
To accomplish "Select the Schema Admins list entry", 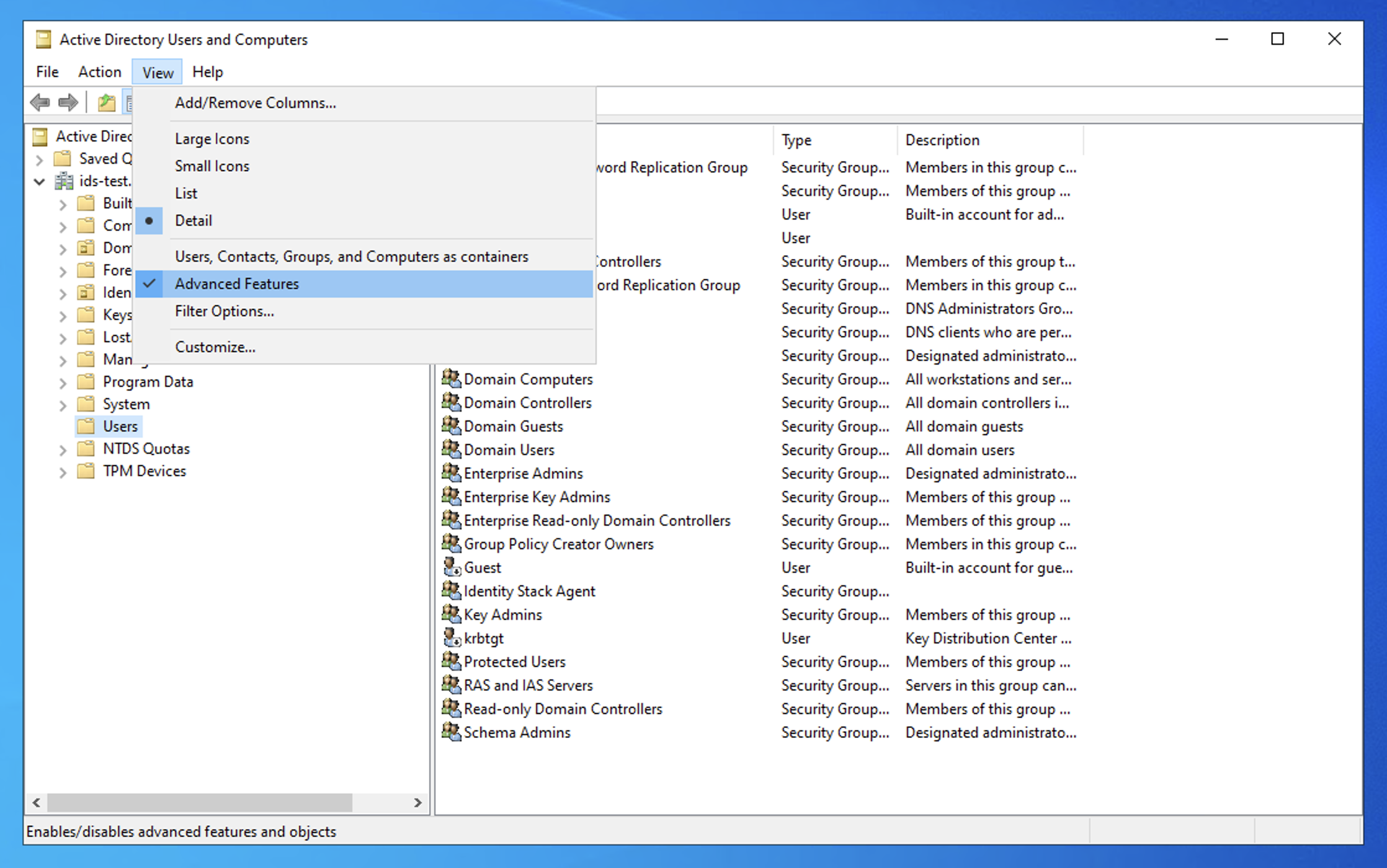I will coord(517,732).
